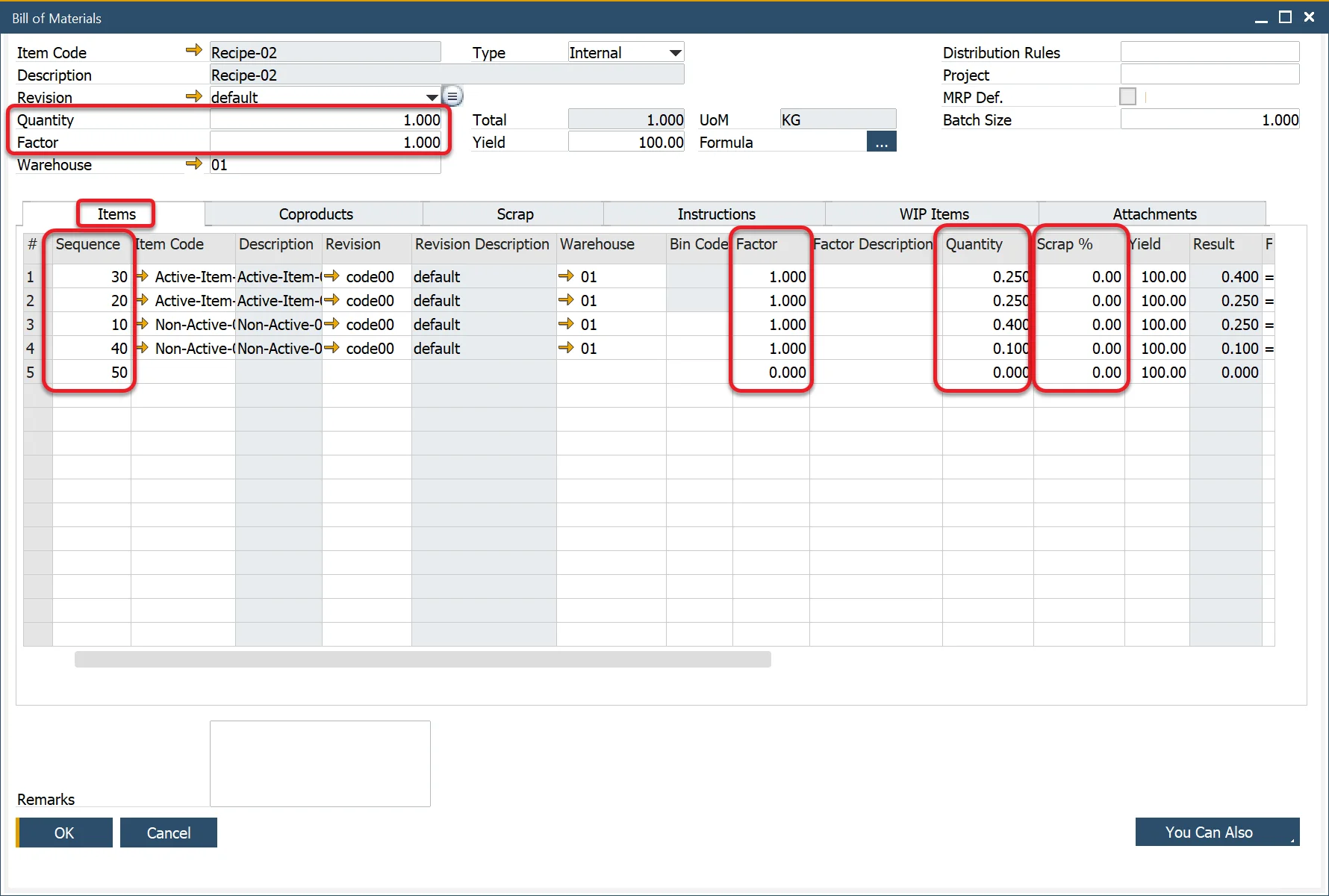Open the Formula ellipsis button
Image resolution: width=1329 pixels, height=896 pixels.
tap(881, 142)
